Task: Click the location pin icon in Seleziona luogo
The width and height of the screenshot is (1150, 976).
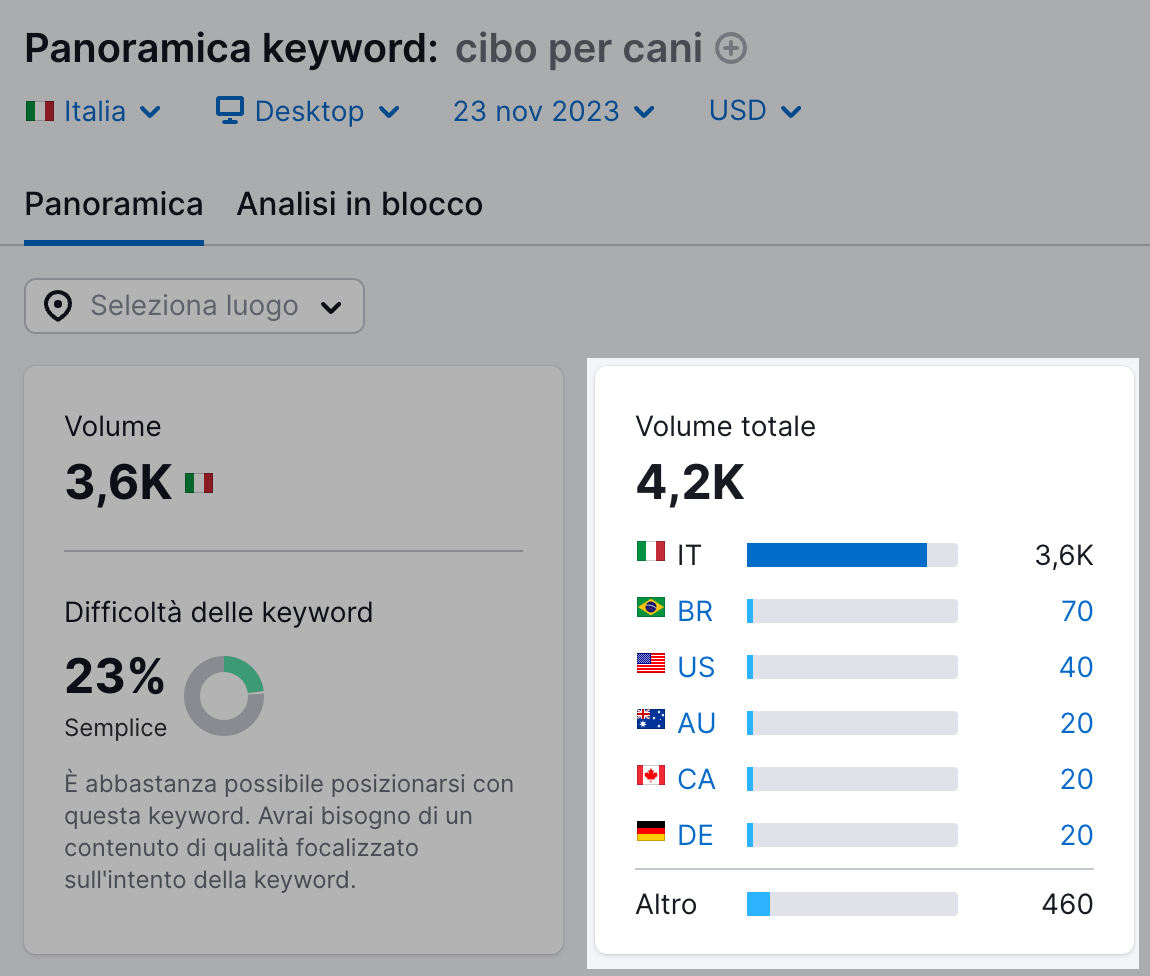Action: tap(59, 306)
